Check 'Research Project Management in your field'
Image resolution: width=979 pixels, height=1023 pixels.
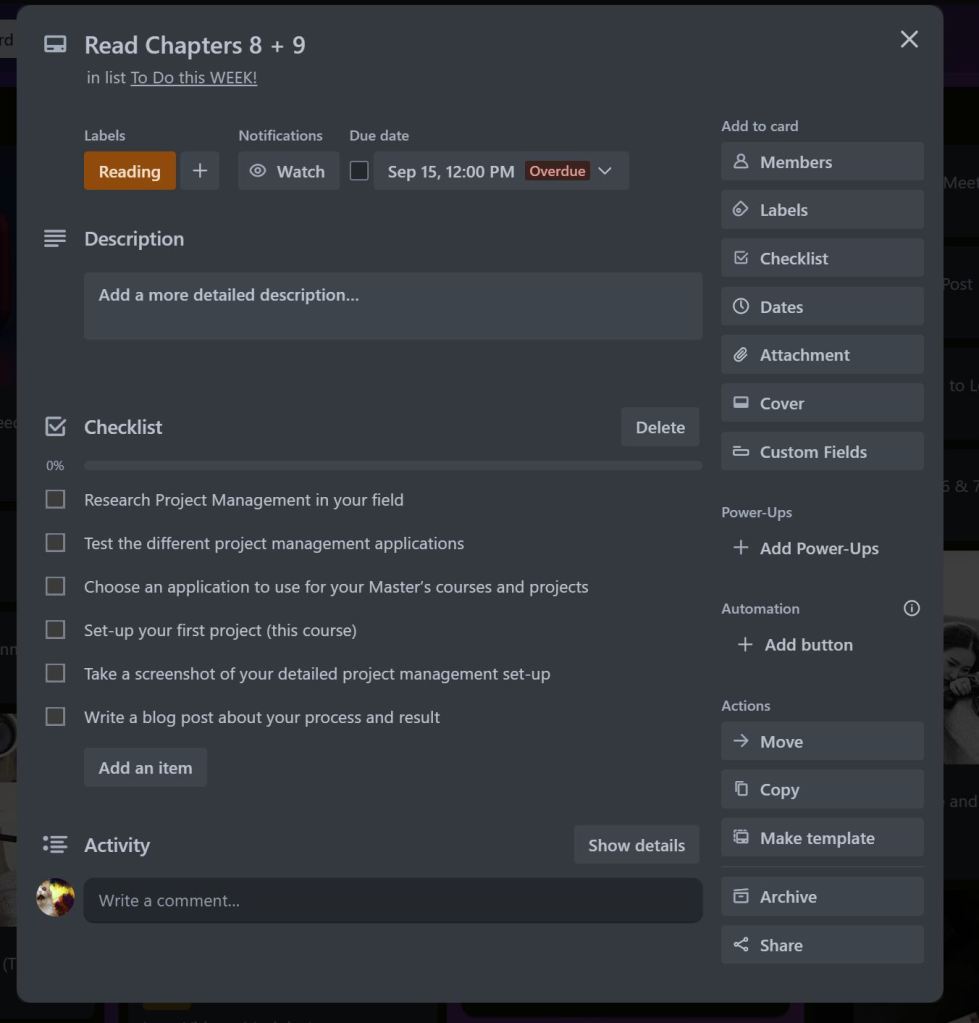click(x=56, y=499)
